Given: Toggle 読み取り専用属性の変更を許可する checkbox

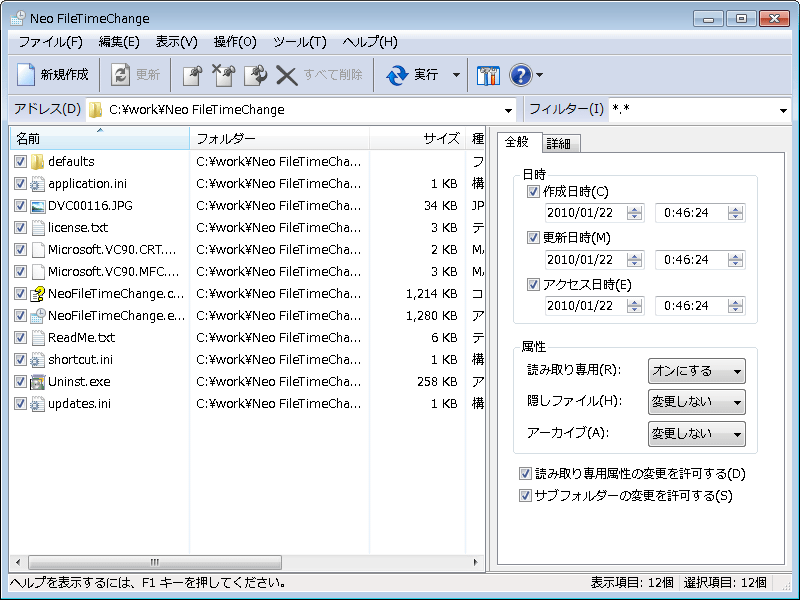Looking at the screenshot, I should tap(525, 474).
